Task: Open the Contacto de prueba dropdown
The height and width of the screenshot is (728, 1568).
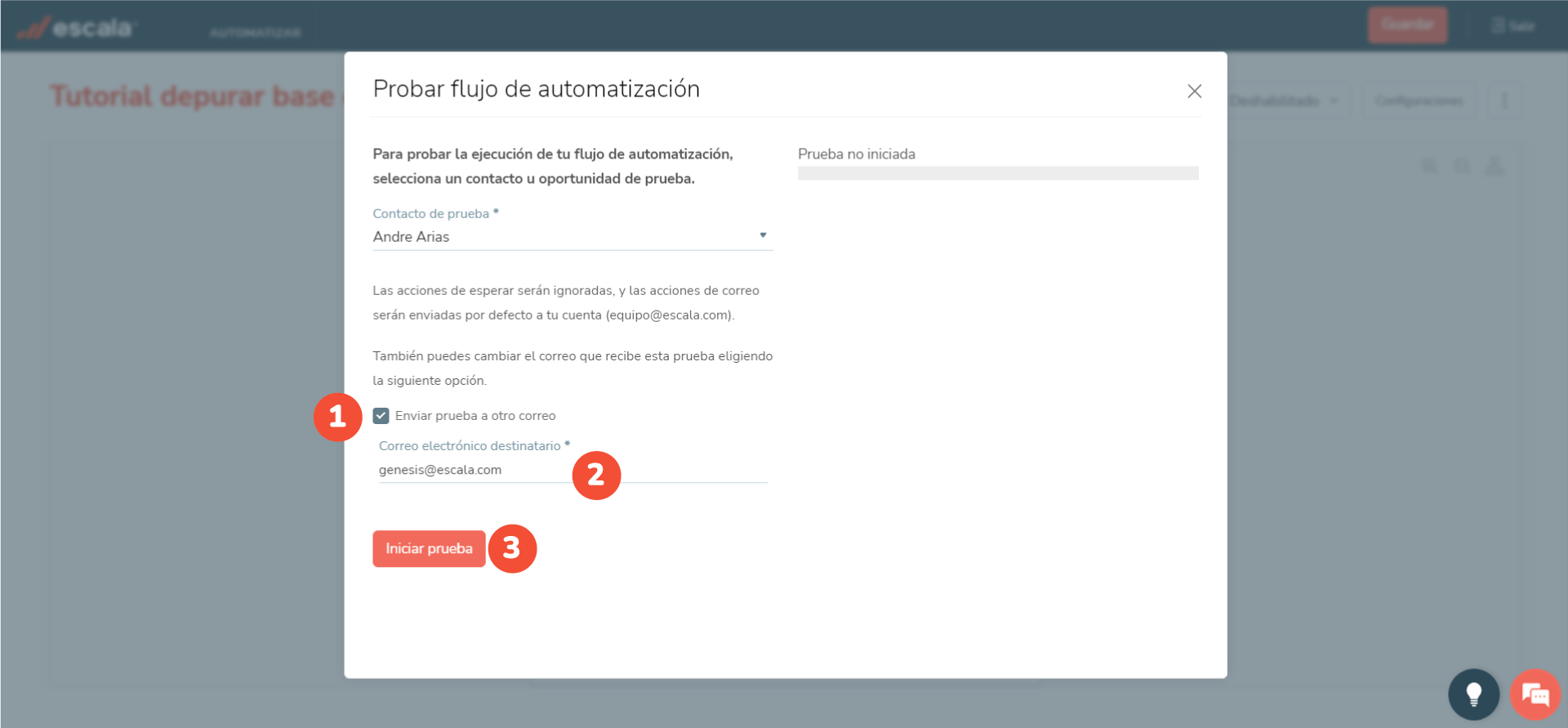Action: (572, 236)
